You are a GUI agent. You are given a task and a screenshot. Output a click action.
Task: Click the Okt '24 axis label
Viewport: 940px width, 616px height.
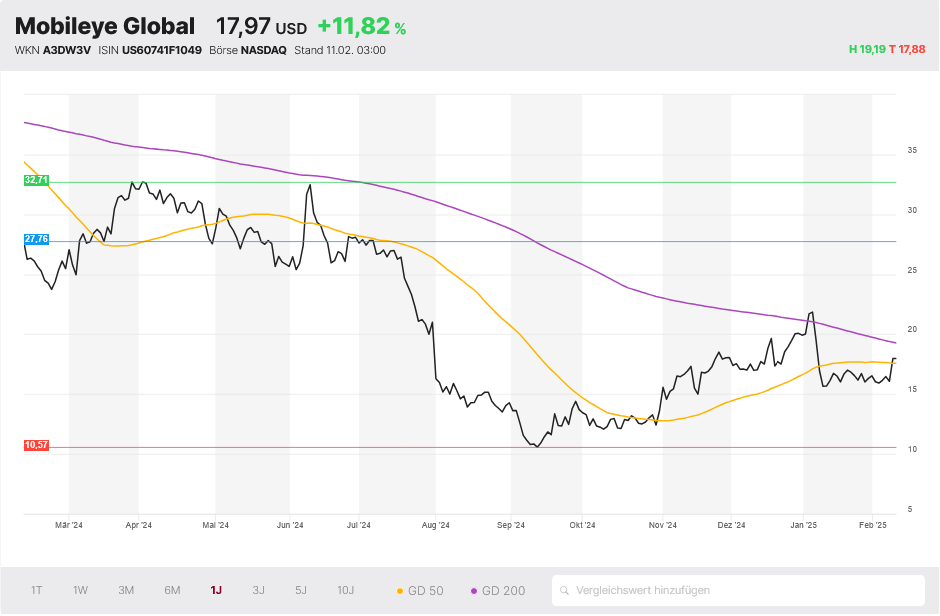click(x=582, y=526)
